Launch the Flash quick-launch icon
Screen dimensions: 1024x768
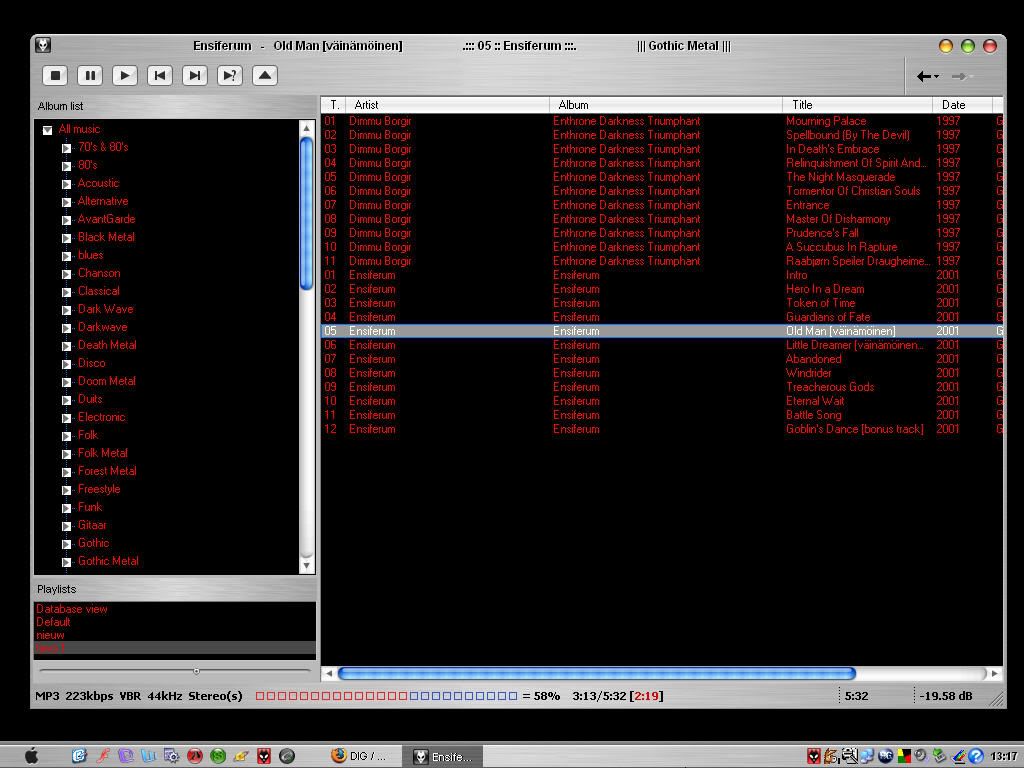point(103,756)
